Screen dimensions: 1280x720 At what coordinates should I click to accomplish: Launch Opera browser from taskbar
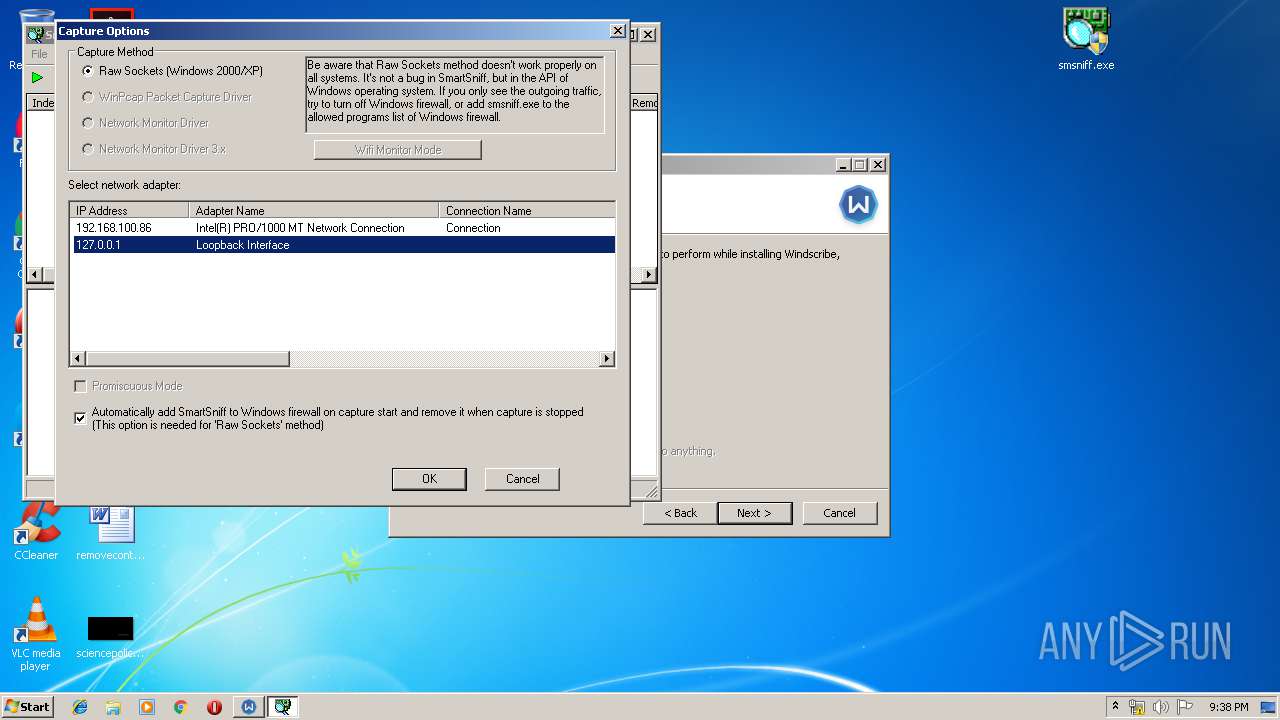pyautogui.click(x=214, y=707)
